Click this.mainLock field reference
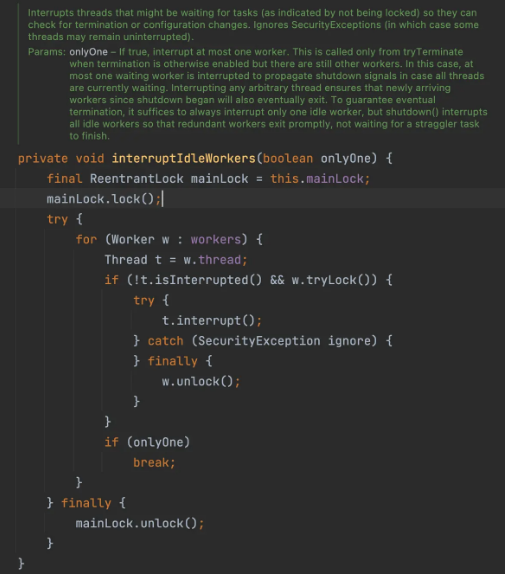 317,179
